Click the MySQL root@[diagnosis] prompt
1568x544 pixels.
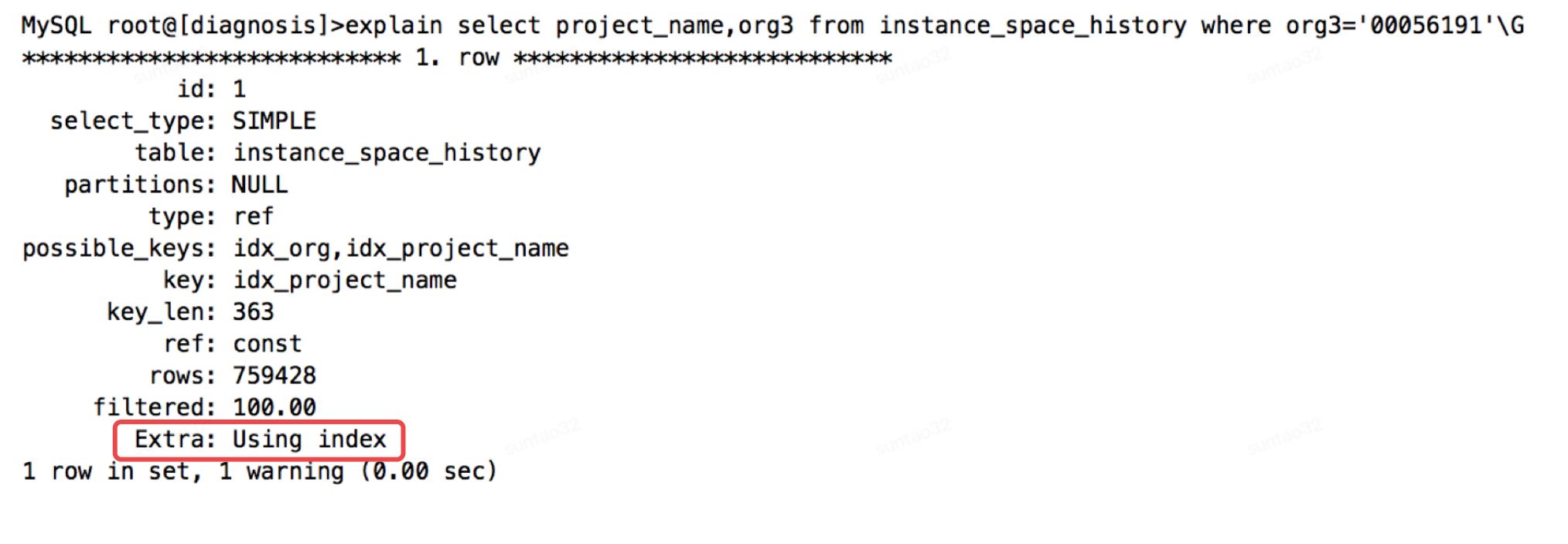(175, 25)
